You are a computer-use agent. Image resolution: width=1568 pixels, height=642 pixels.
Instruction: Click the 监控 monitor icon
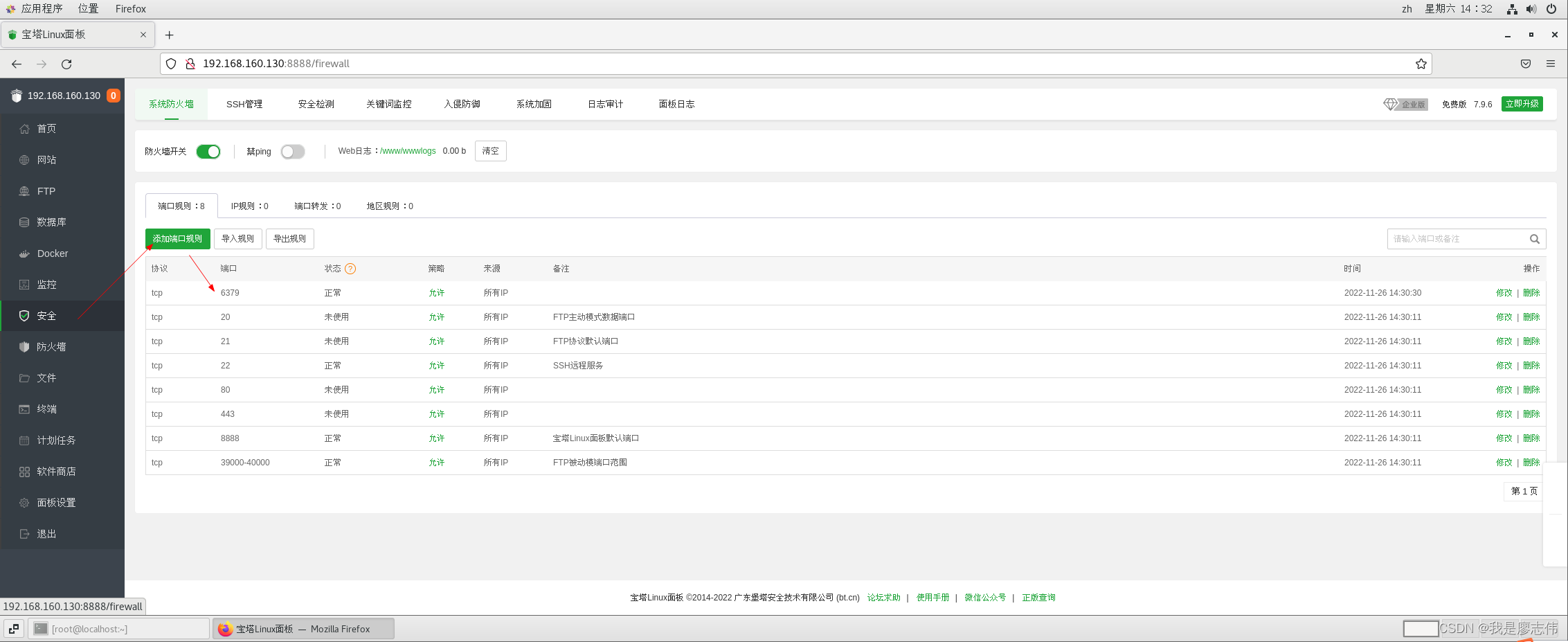pyautogui.click(x=24, y=285)
